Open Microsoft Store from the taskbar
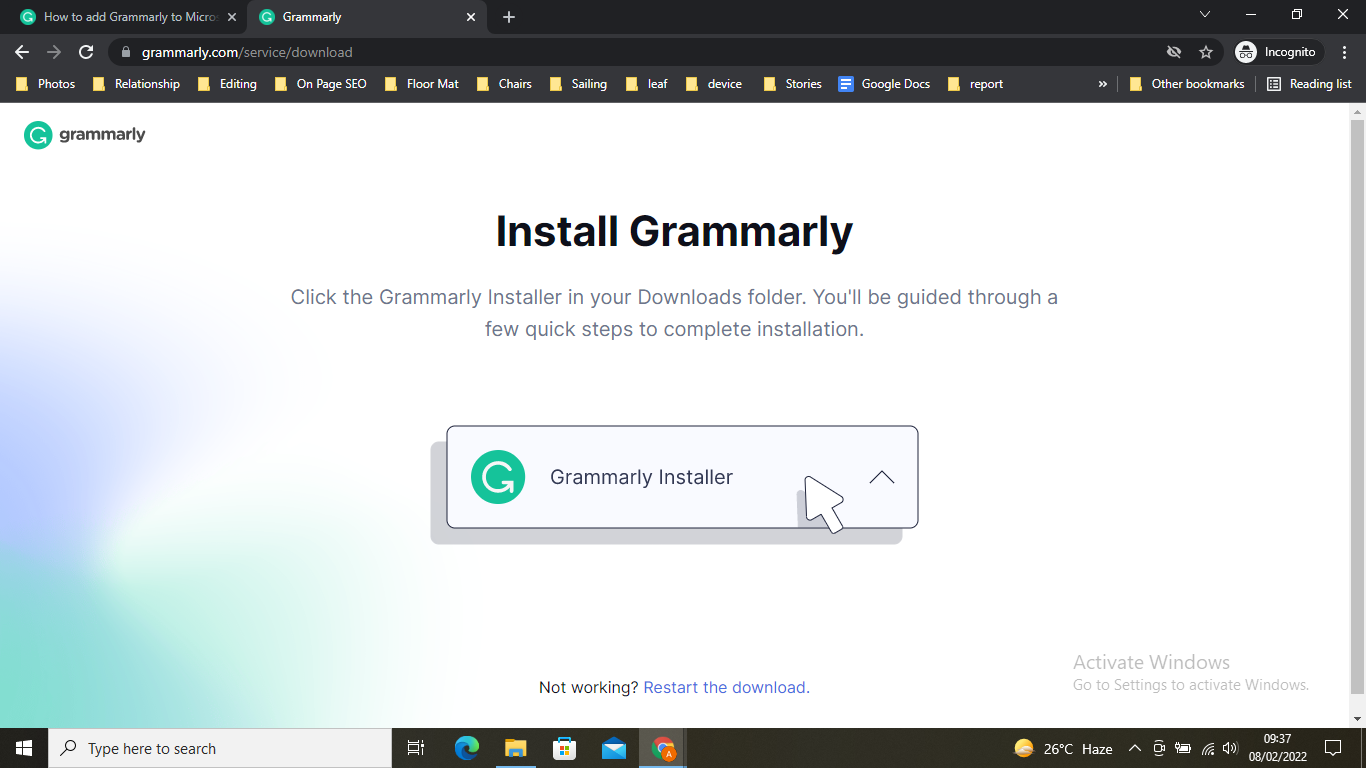Image resolution: width=1366 pixels, height=768 pixels. click(x=565, y=748)
